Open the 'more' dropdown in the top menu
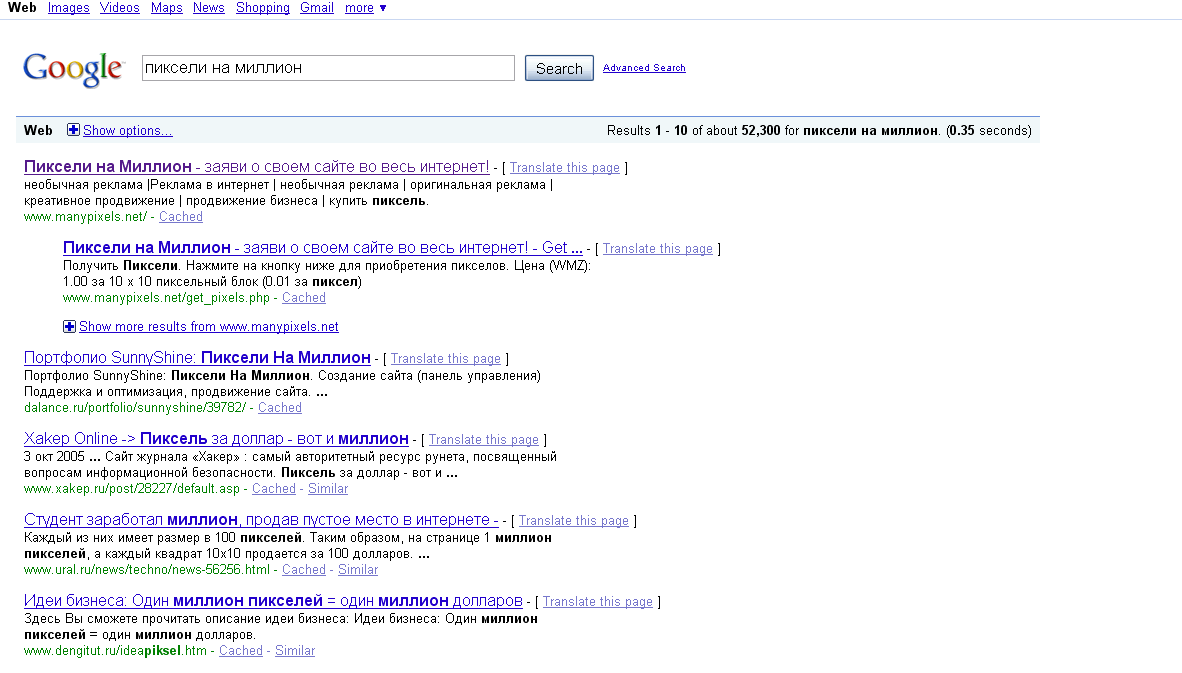 (359, 8)
